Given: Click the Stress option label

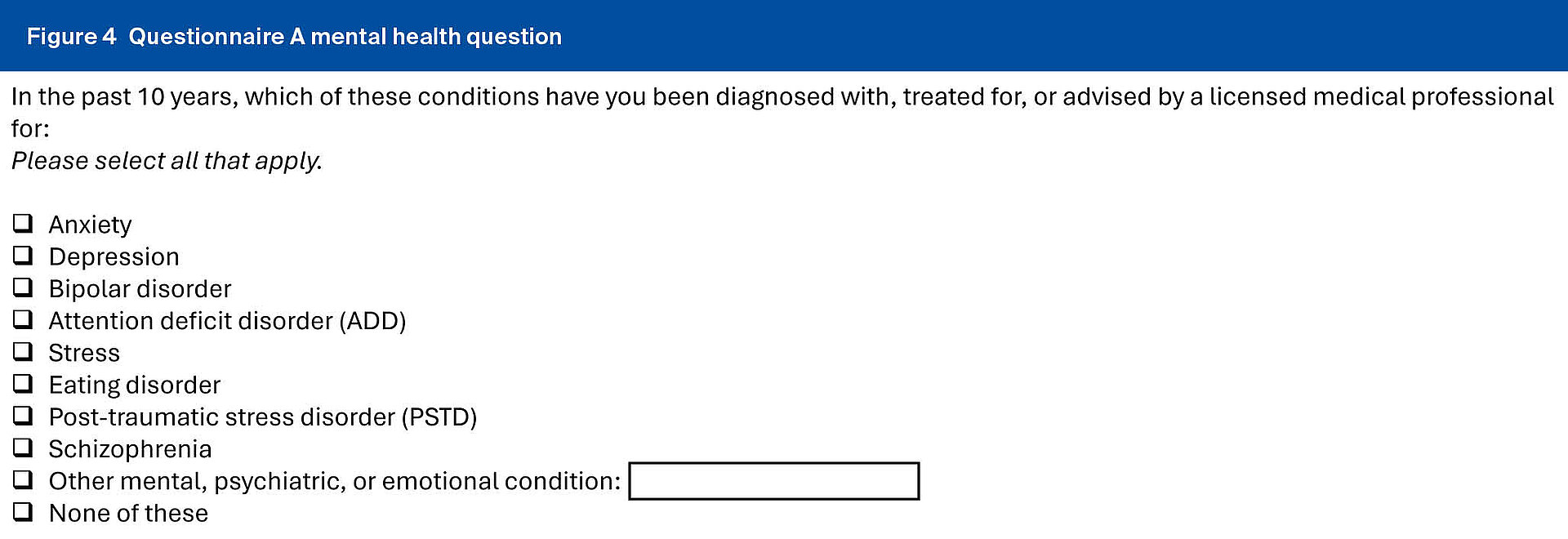Looking at the screenshot, I should [x=84, y=353].
